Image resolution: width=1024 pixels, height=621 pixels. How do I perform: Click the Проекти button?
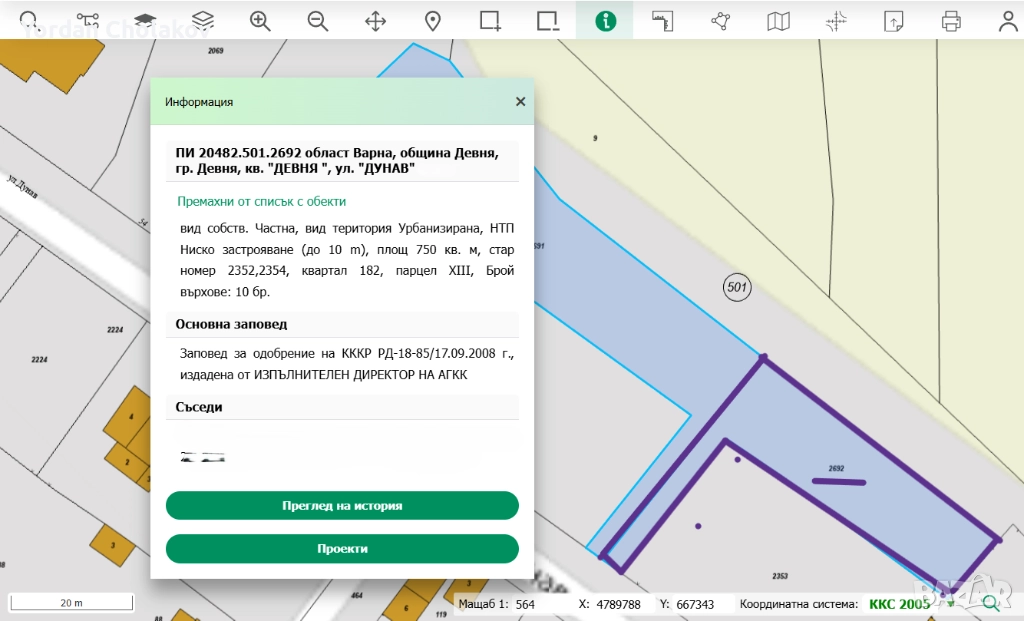coord(342,549)
